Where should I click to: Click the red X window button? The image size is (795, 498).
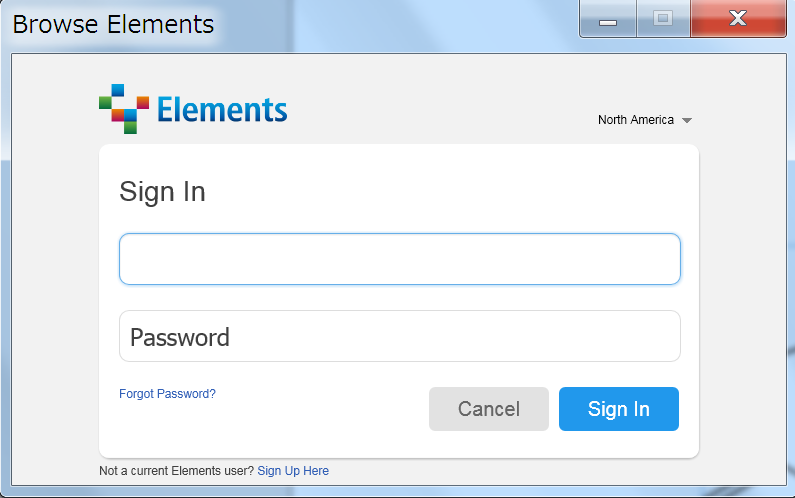click(x=737, y=19)
